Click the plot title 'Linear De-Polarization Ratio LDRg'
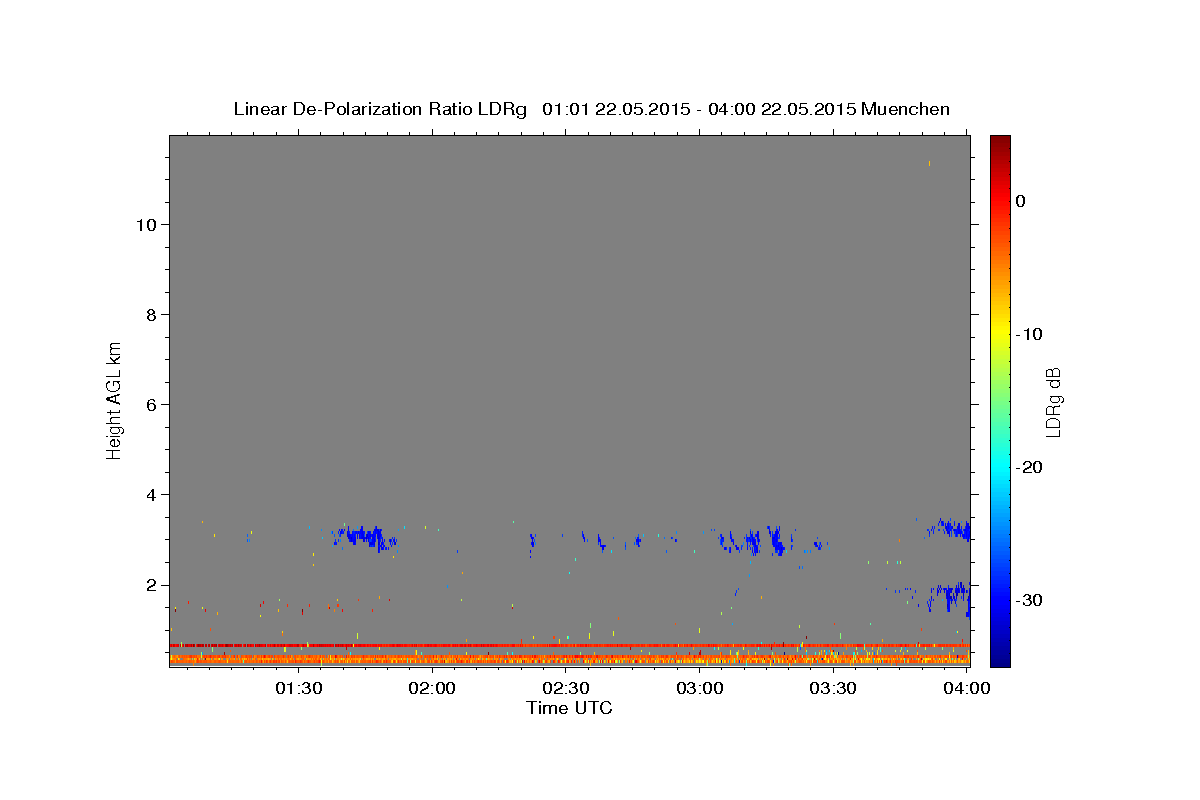 click(380, 109)
